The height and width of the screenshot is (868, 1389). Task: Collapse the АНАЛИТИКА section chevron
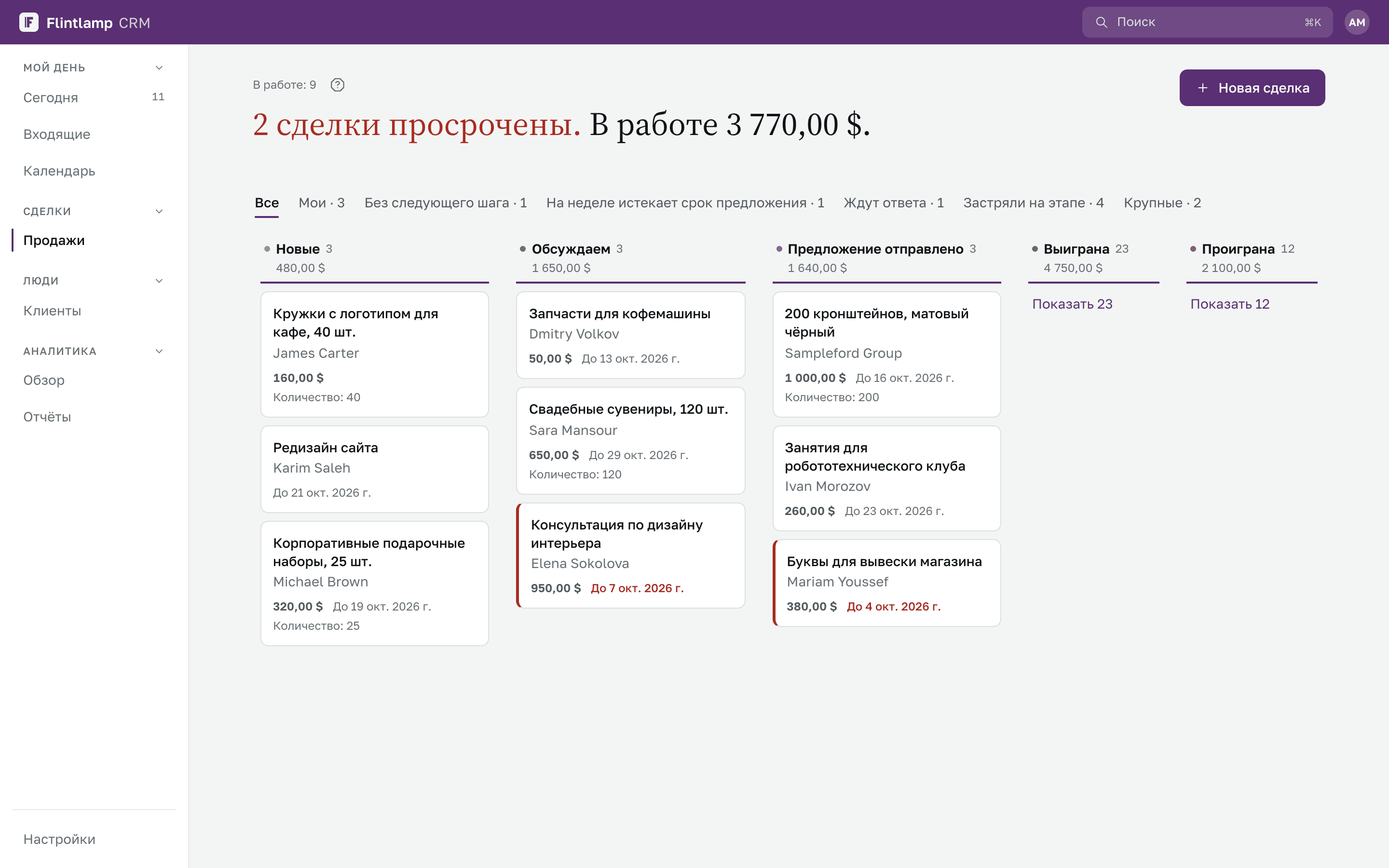point(159,352)
